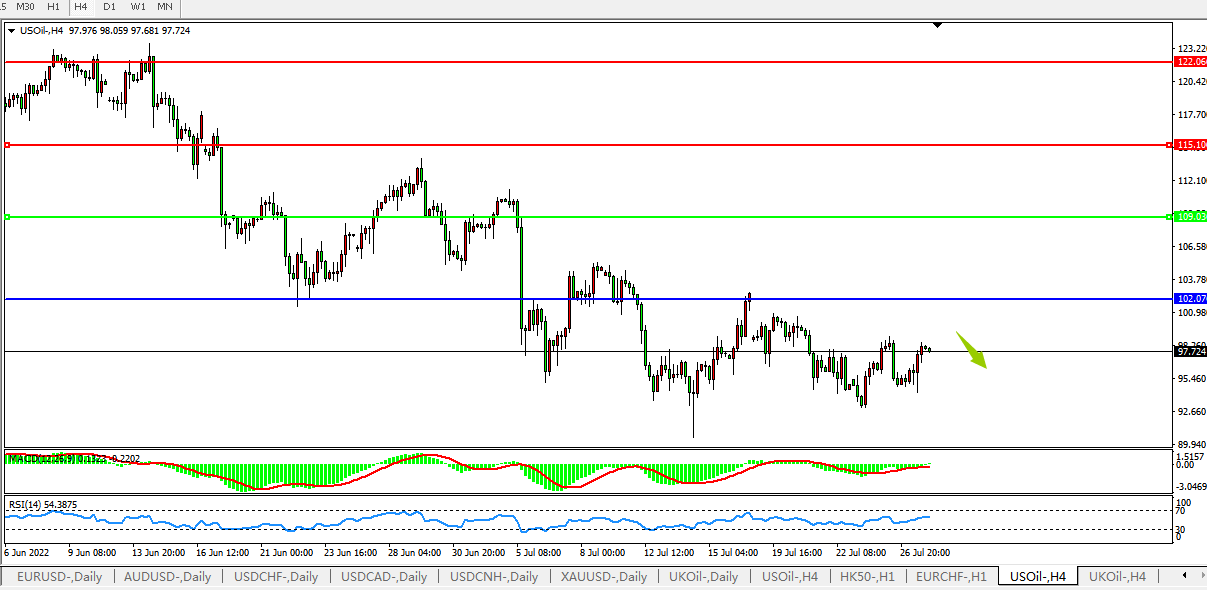Click the blue 102.07 price label

(x=1191, y=299)
